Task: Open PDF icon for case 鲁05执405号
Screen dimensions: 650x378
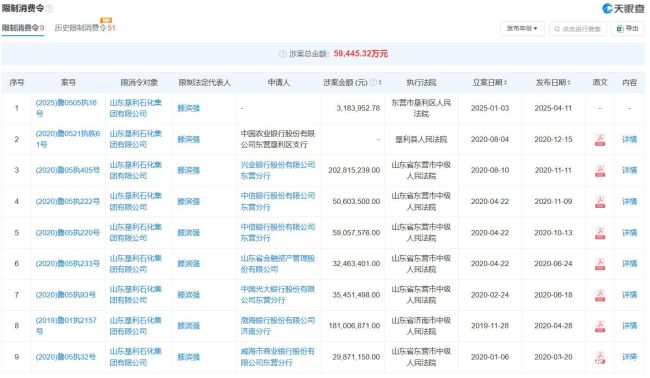Action: point(599,170)
